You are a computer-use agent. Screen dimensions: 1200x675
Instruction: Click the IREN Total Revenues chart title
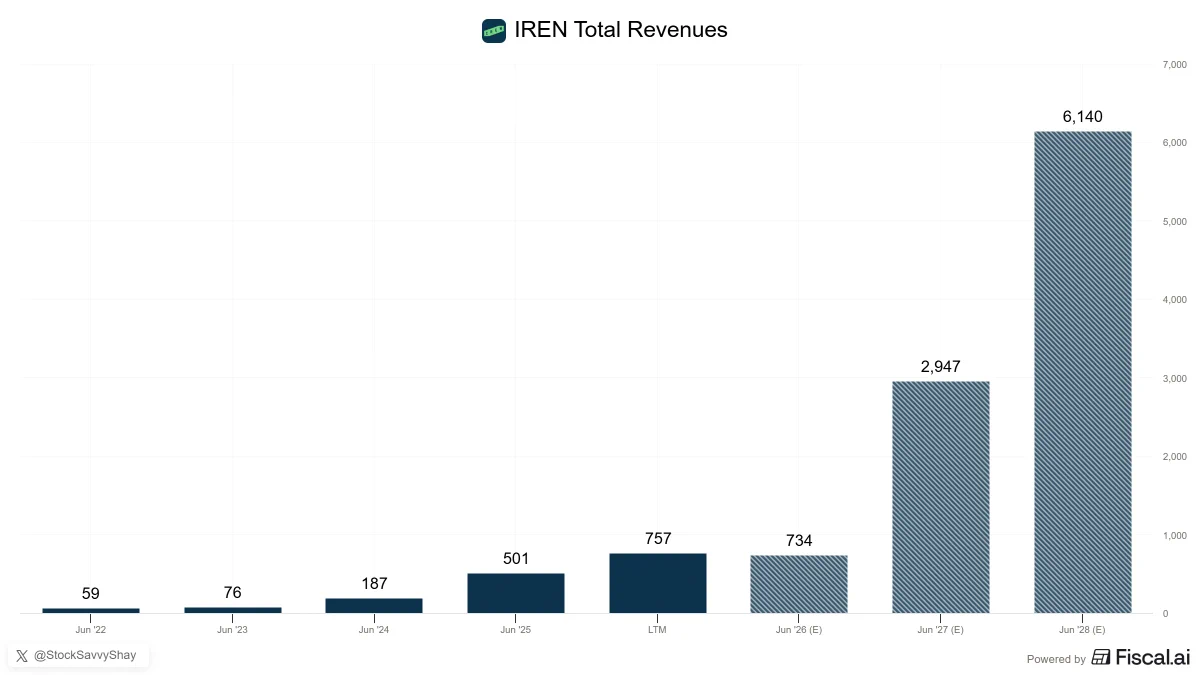tap(621, 30)
